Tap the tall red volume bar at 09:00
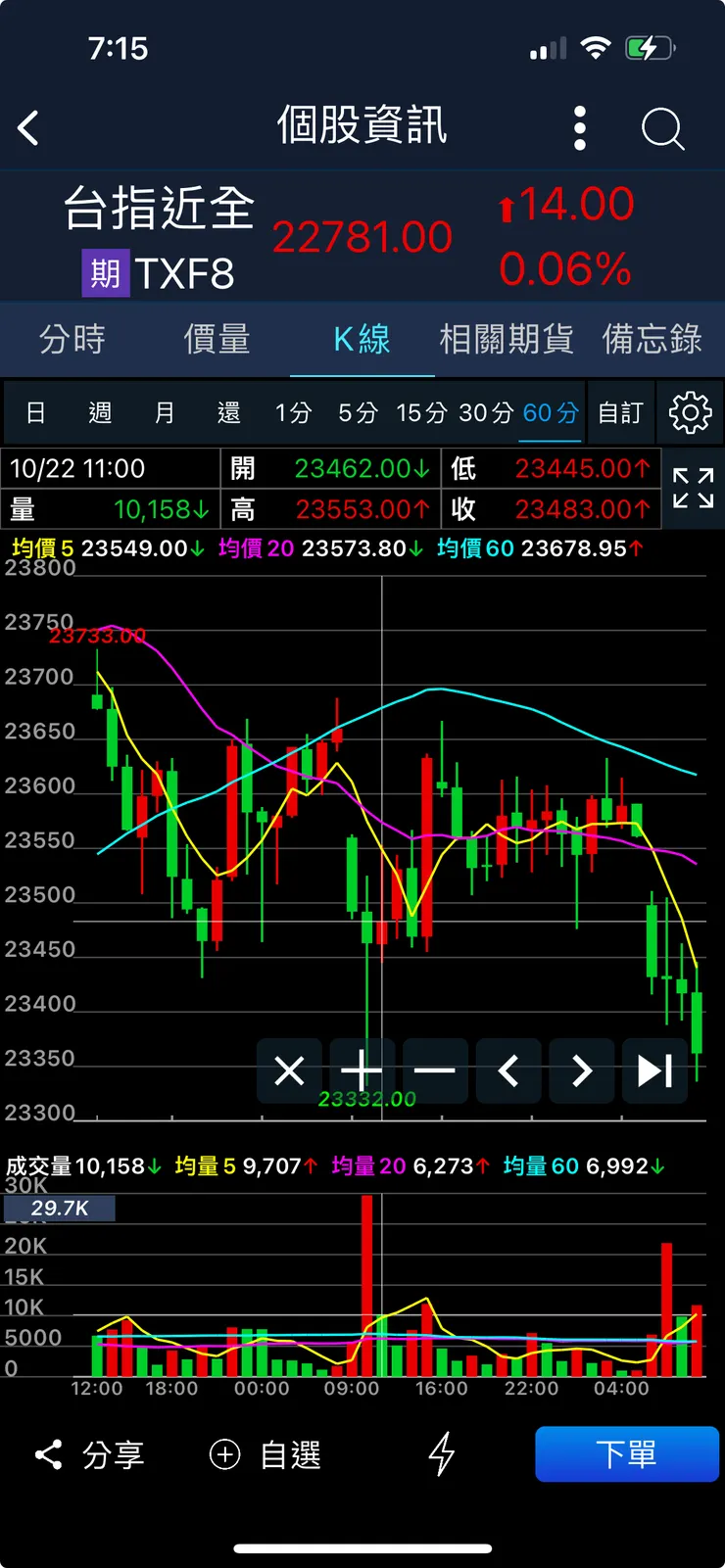The image size is (725, 1568). pos(366,1285)
